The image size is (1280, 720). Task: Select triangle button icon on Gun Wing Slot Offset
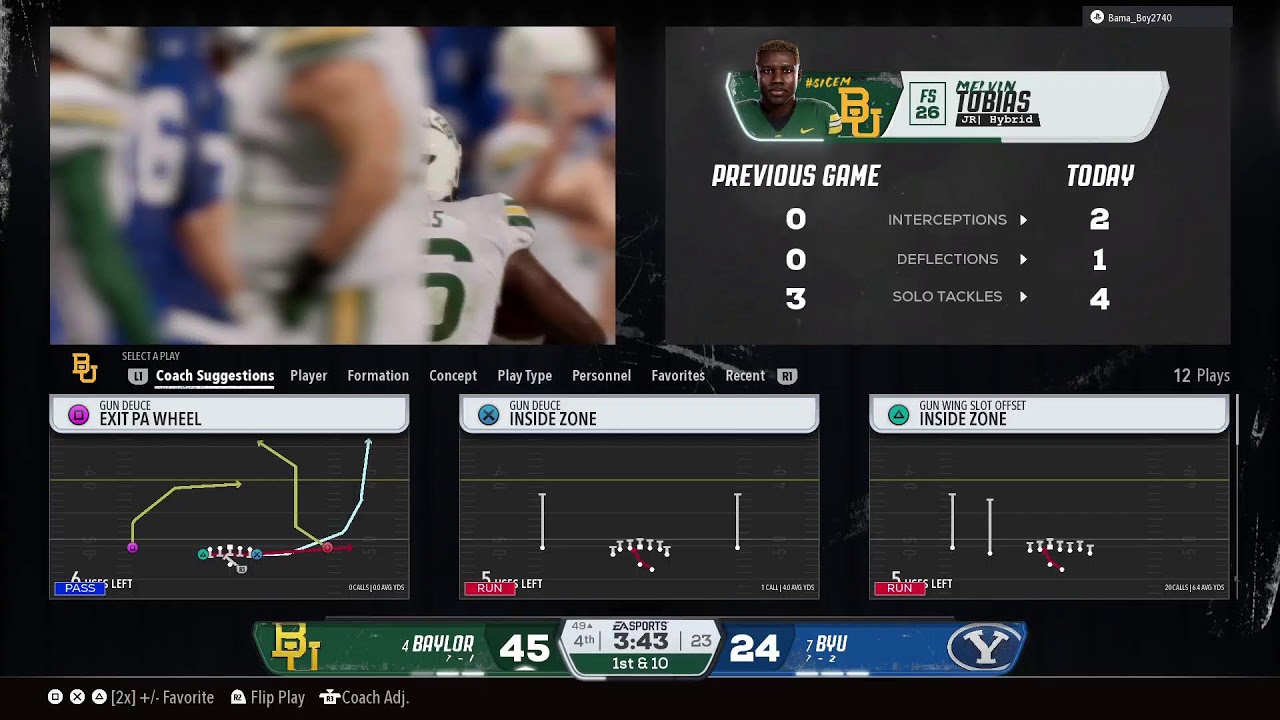[898, 414]
